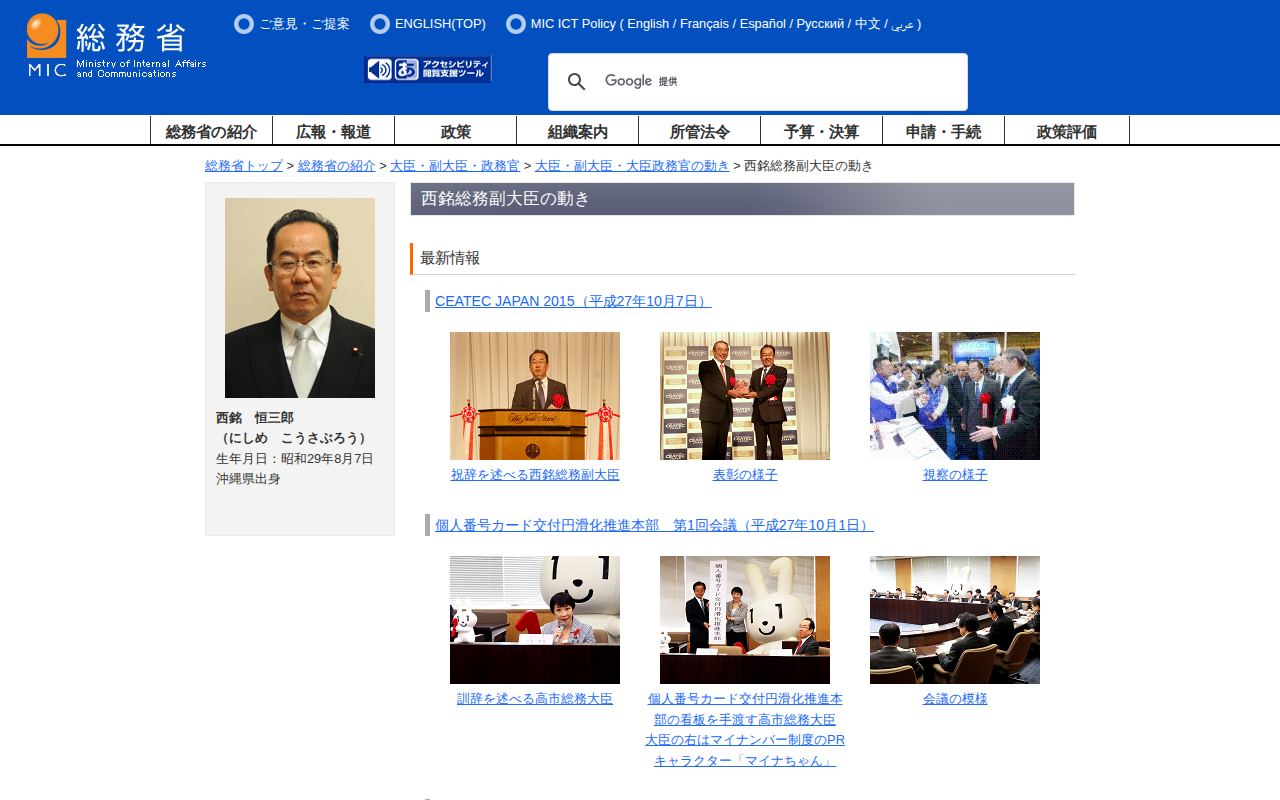Image resolution: width=1280 pixels, height=800 pixels.
Task: Open MIC ICT Policy in English
Action: [x=648, y=24]
